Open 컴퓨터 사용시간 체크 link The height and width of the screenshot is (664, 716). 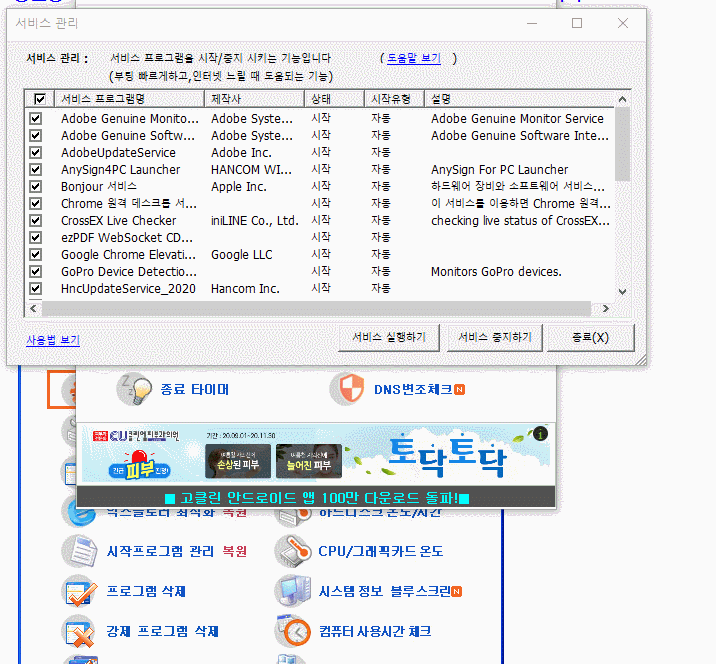point(375,632)
